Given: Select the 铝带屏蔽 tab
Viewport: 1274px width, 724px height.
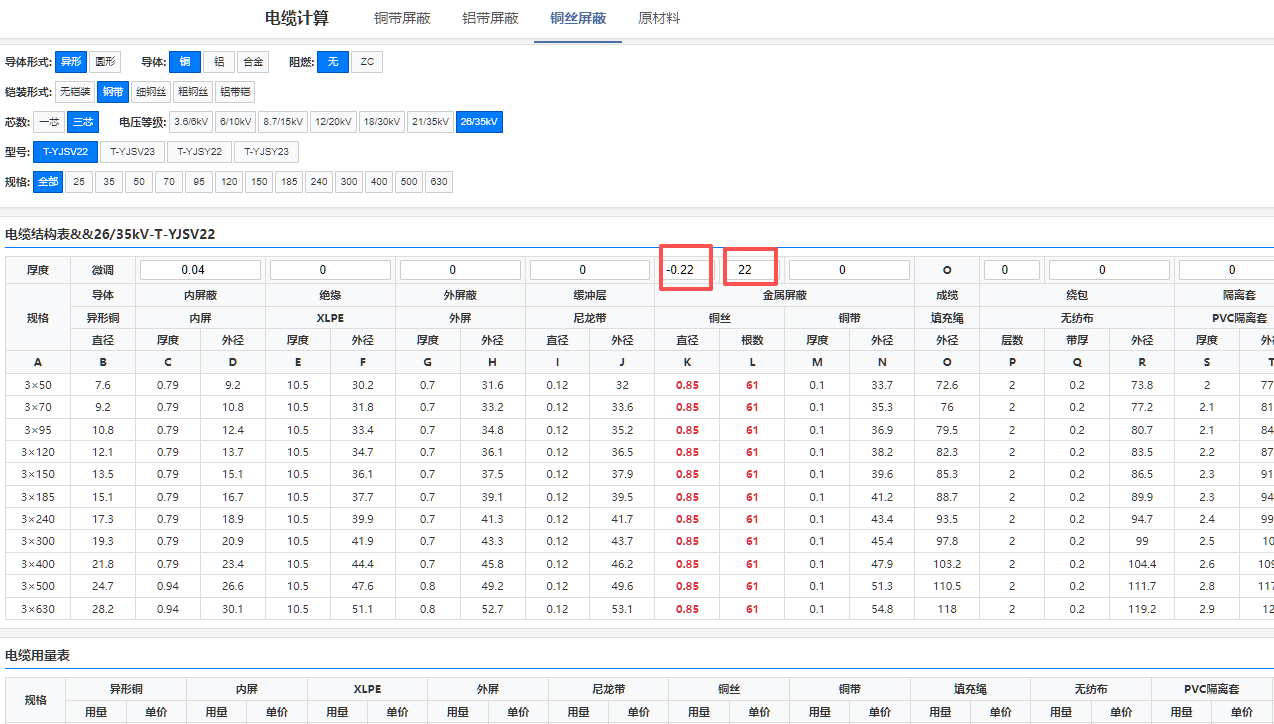Looking at the screenshot, I should pos(490,18).
